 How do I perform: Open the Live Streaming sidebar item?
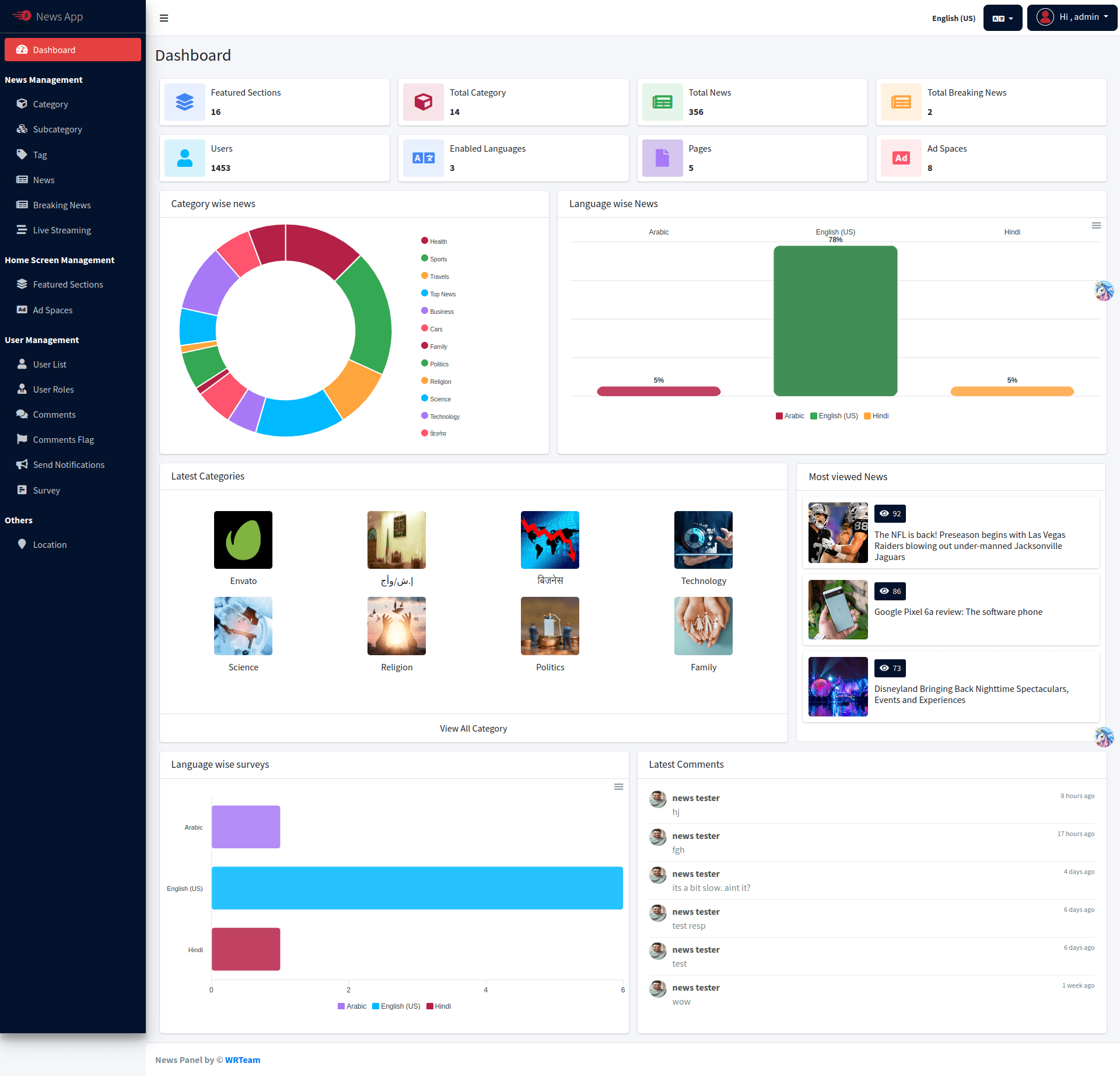62,230
